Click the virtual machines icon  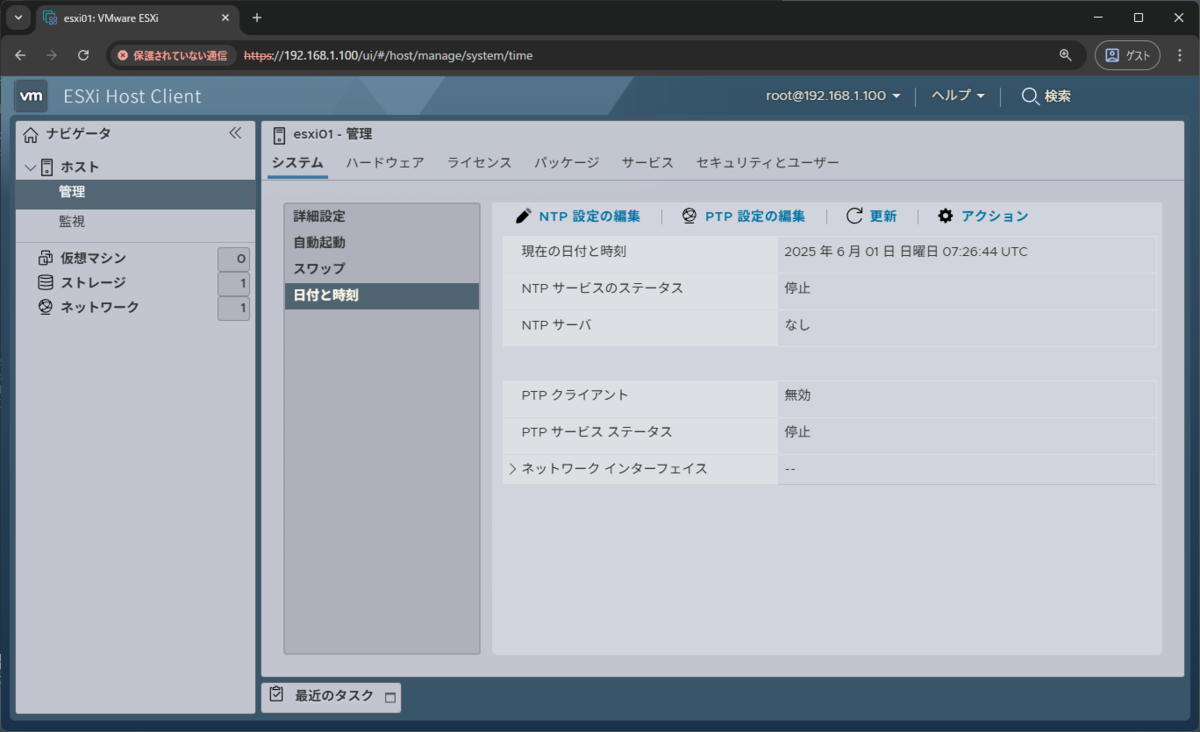pos(45,258)
